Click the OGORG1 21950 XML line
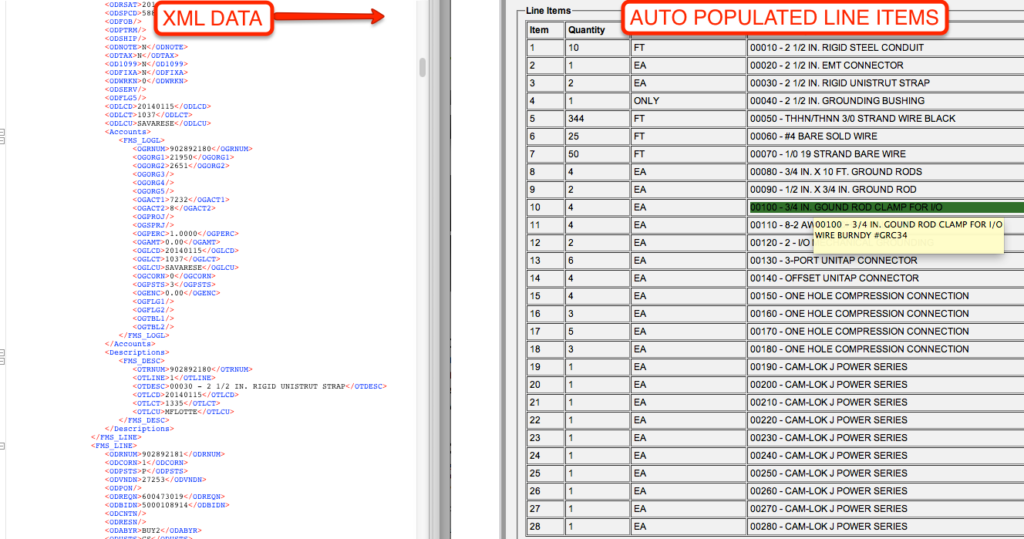 pyautogui.click(x=183, y=157)
